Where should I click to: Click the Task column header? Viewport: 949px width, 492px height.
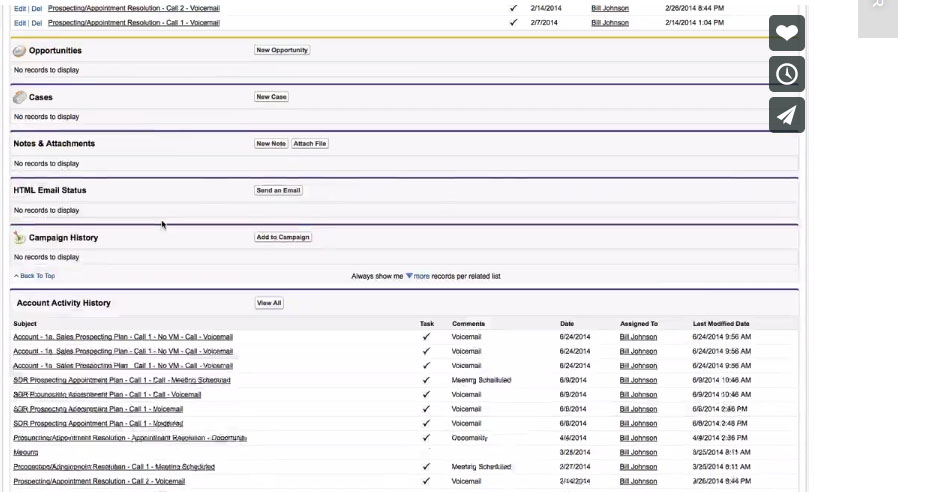[x=427, y=324]
